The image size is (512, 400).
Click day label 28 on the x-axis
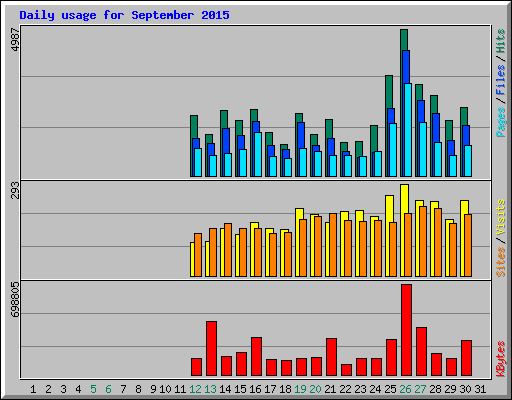coord(436,389)
